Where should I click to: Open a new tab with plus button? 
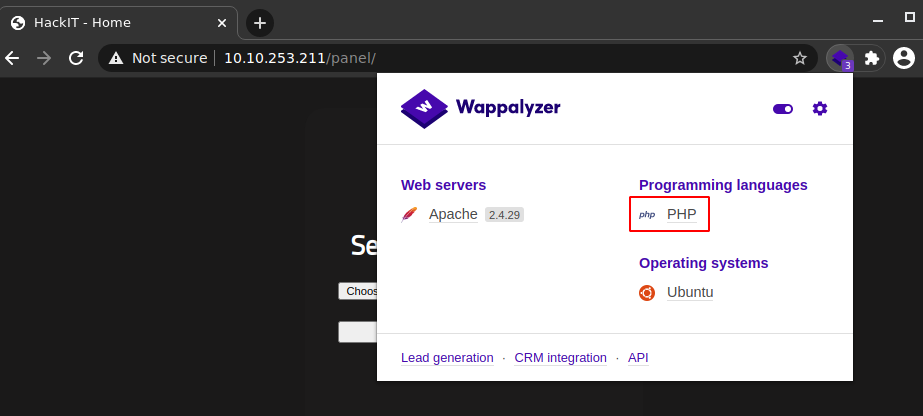pyautogui.click(x=260, y=23)
